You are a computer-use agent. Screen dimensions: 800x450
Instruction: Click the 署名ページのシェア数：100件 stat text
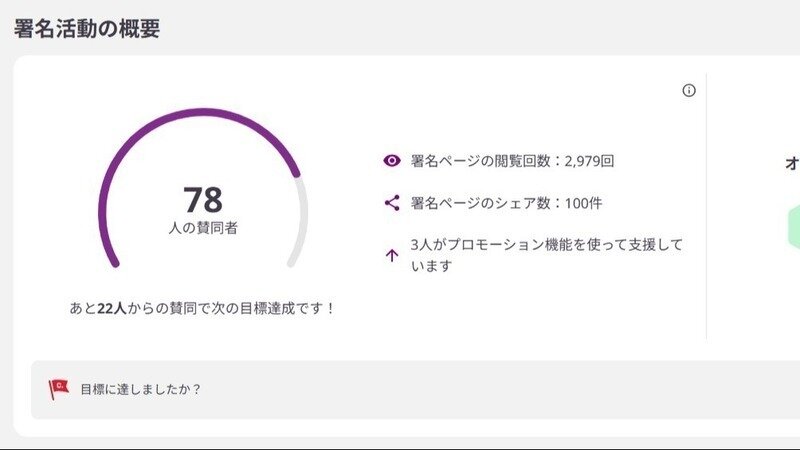(x=506, y=203)
